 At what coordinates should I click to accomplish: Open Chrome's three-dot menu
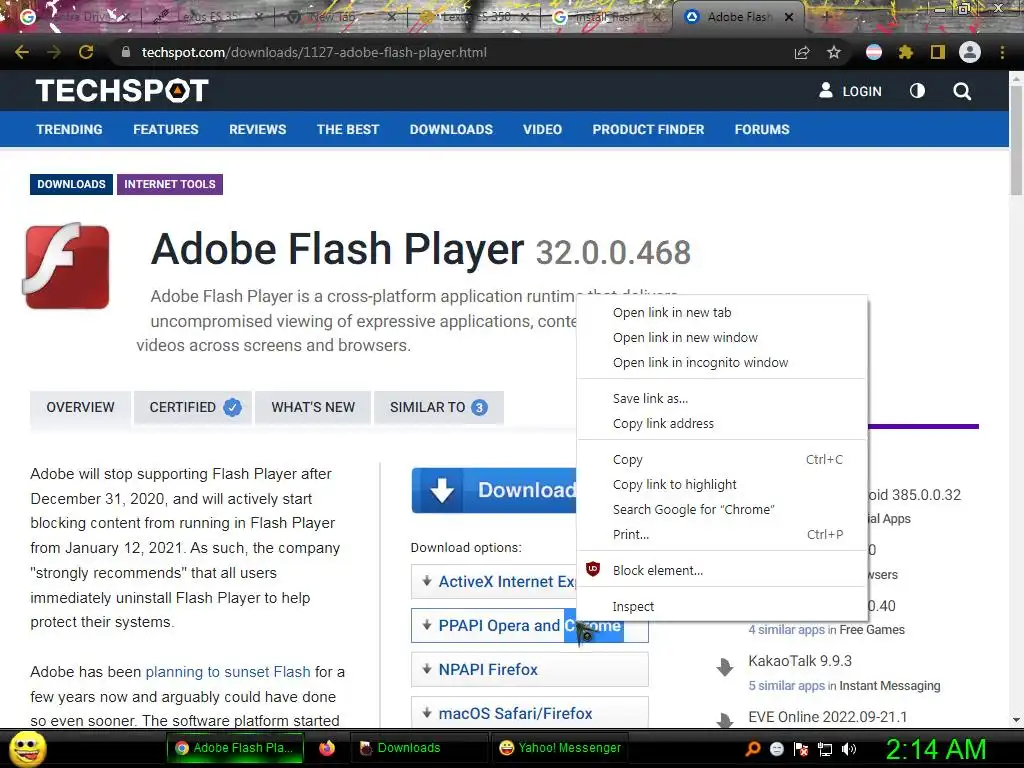click(x=1002, y=52)
